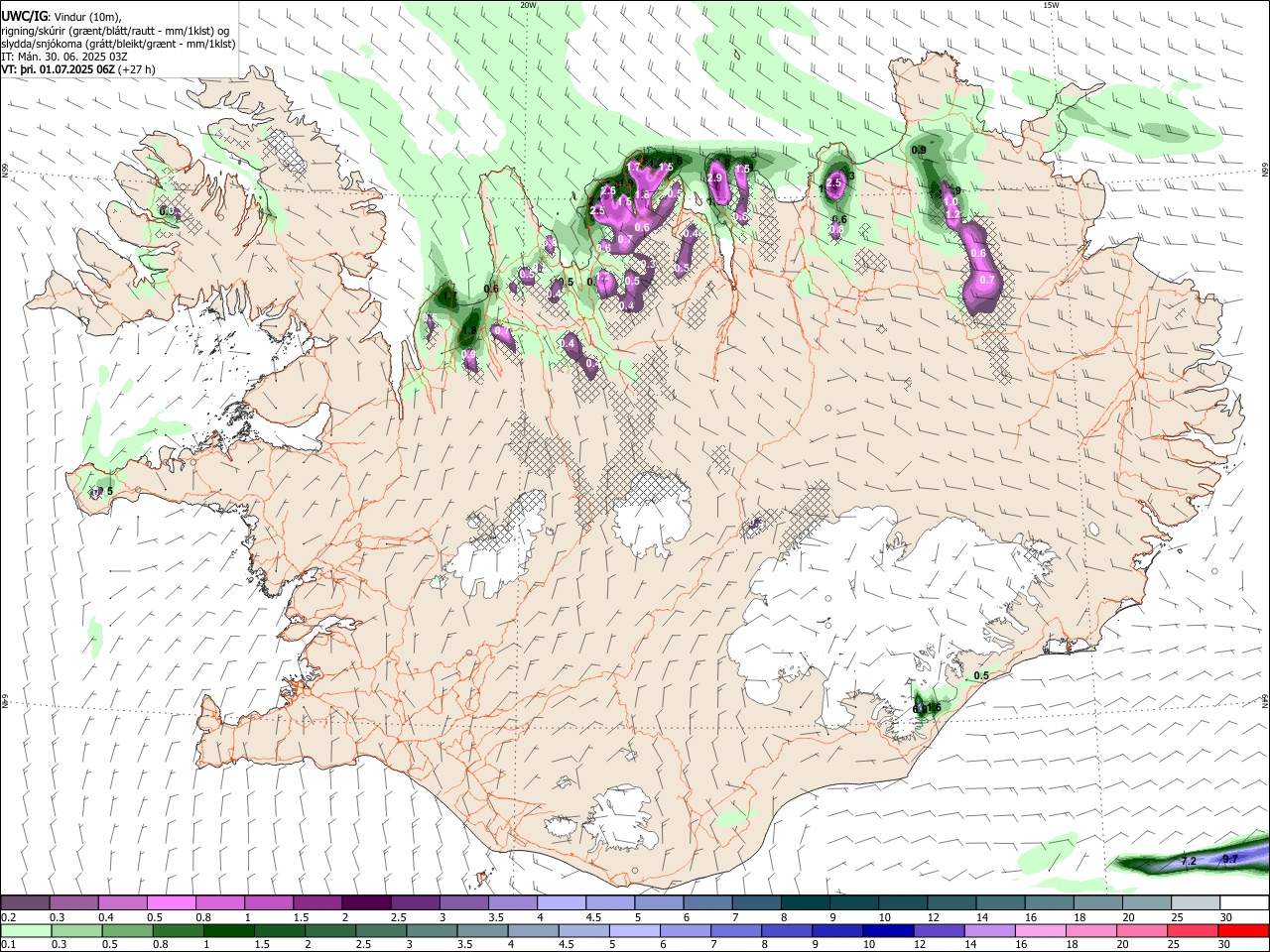Click the 'slydda/snjókoma' legend description line
Viewport: 1270px width, 952px height.
(118, 44)
